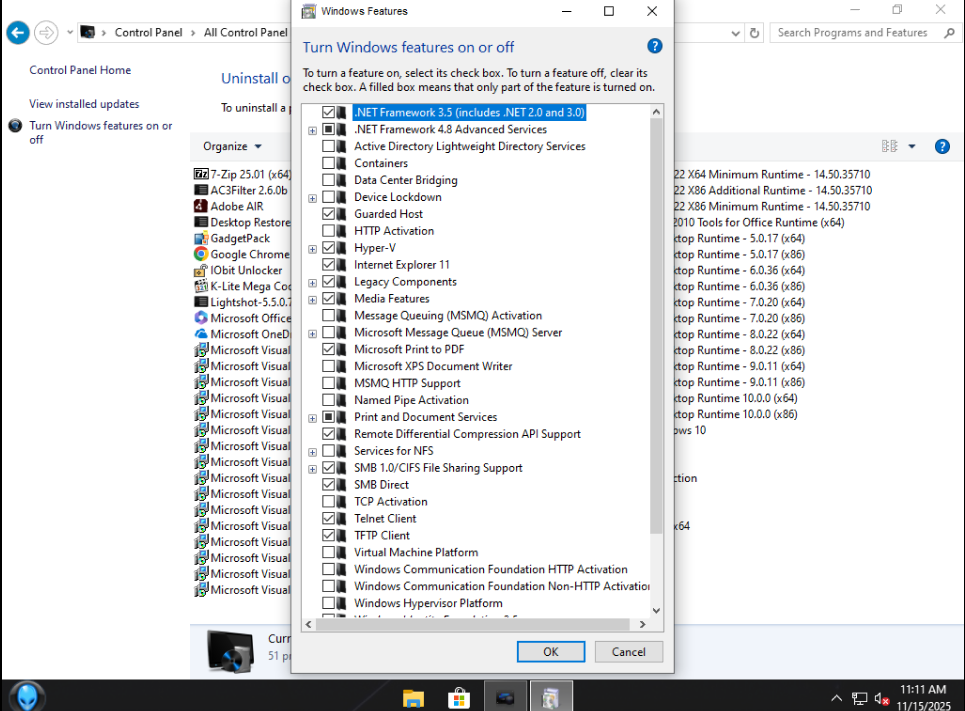Click the Desktop Restore program icon
This screenshot has width=965, height=711.
[x=201, y=222]
